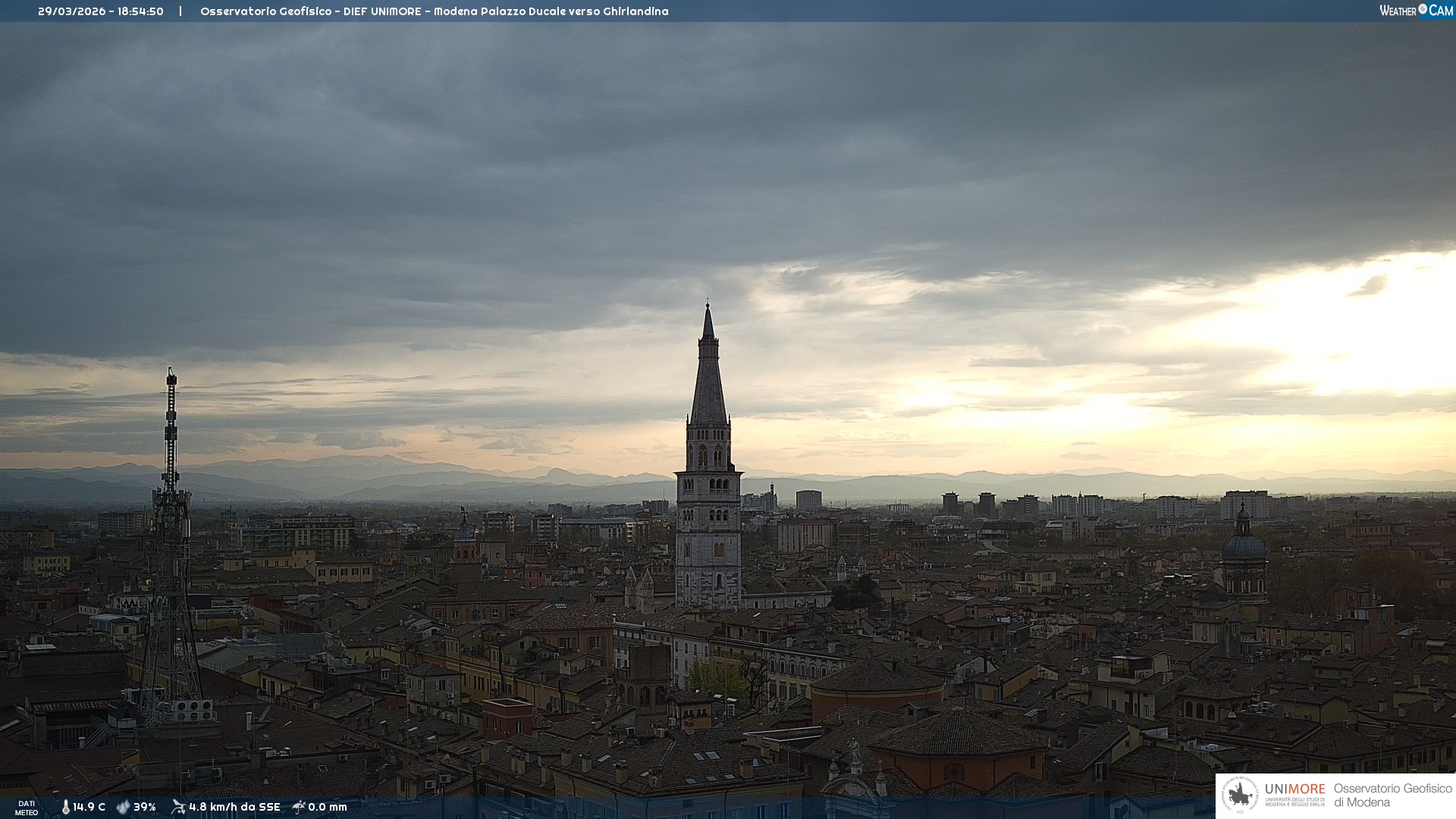The width and height of the screenshot is (1456, 819).
Task: Click the camera lens in WeatherCam logo
Action: click(1423, 9)
